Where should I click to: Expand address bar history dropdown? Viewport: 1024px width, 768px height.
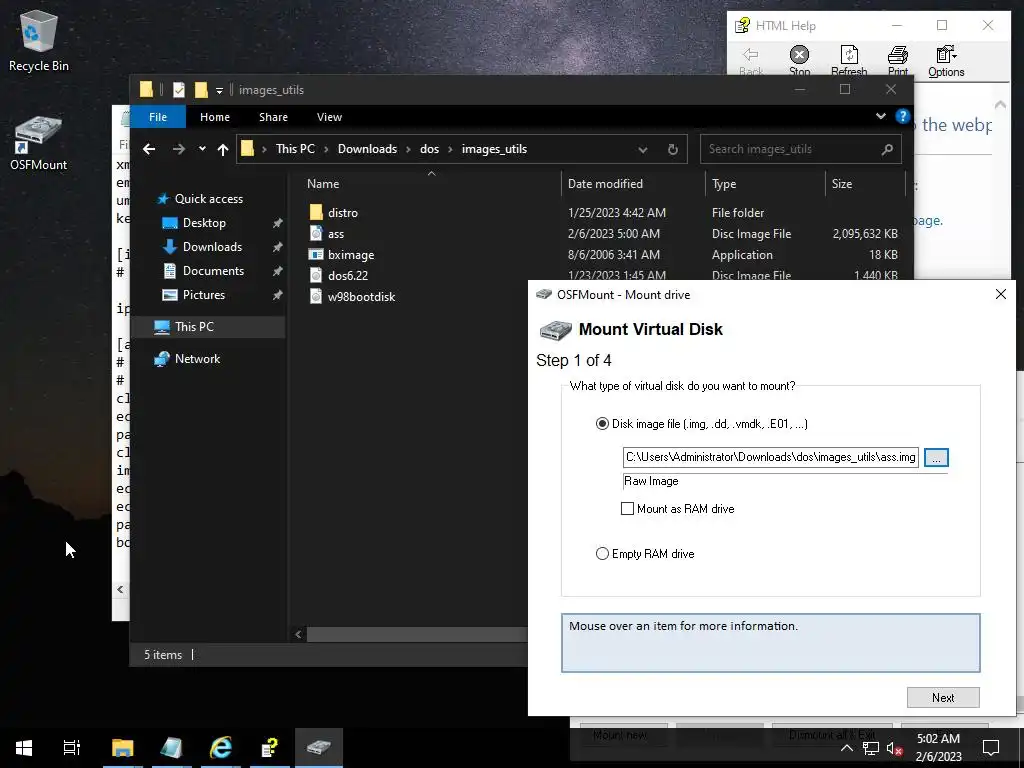643,150
